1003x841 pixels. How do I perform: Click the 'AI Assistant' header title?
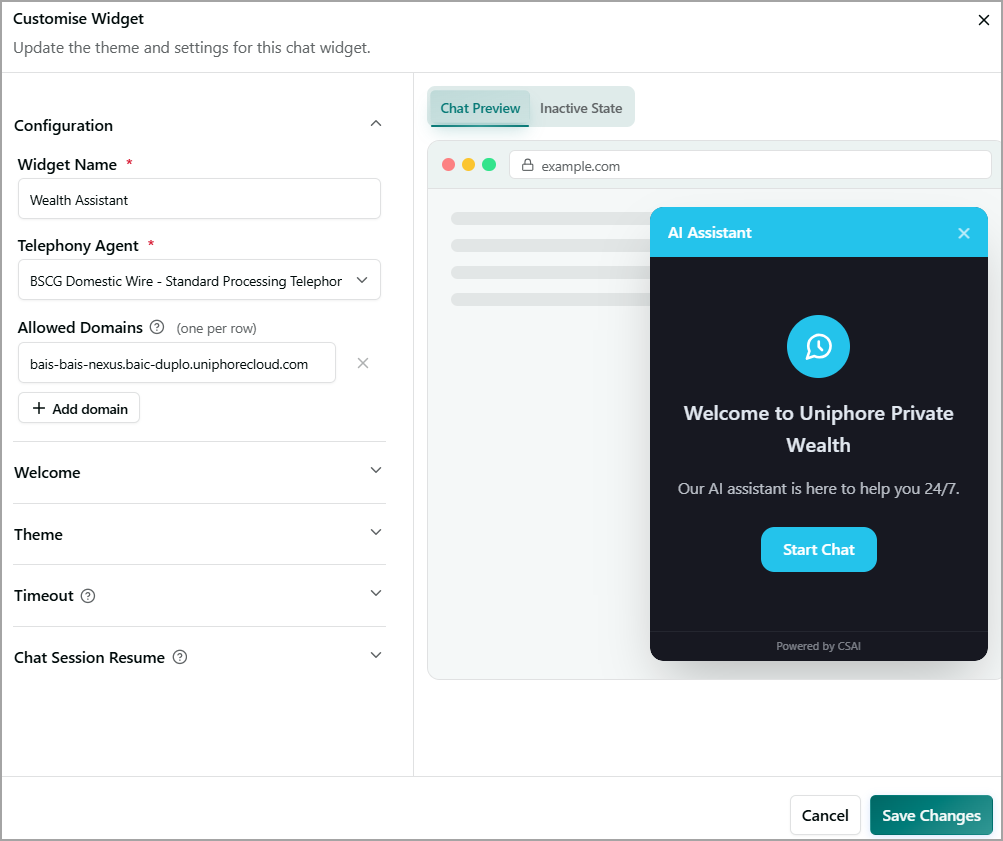click(x=709, y=233)
